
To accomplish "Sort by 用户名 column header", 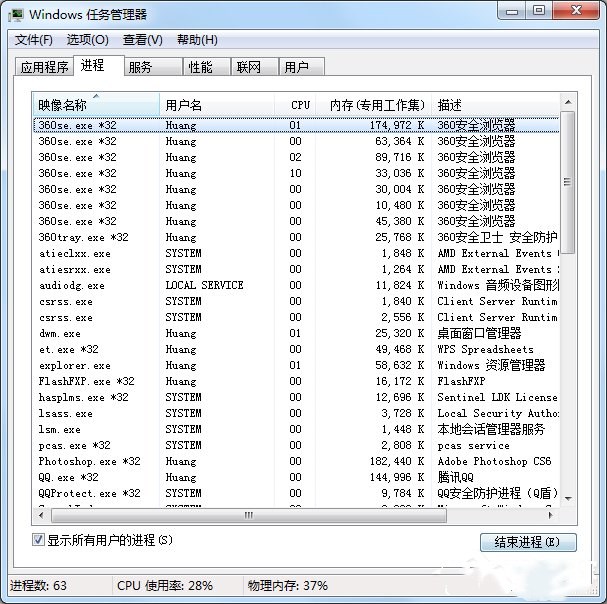I will [217, 105].
